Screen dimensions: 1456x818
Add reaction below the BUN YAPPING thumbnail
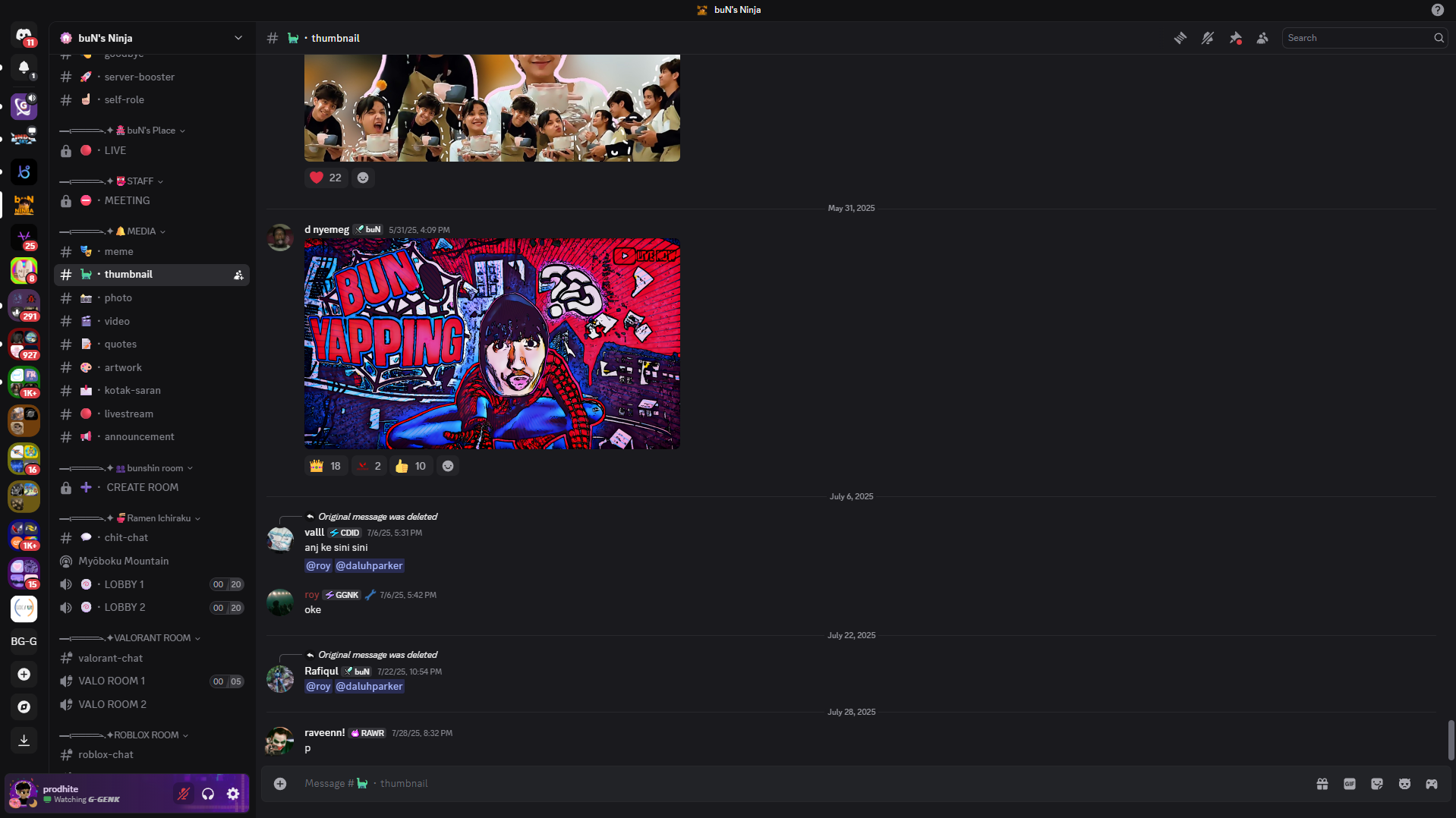(x=448, y=466)
